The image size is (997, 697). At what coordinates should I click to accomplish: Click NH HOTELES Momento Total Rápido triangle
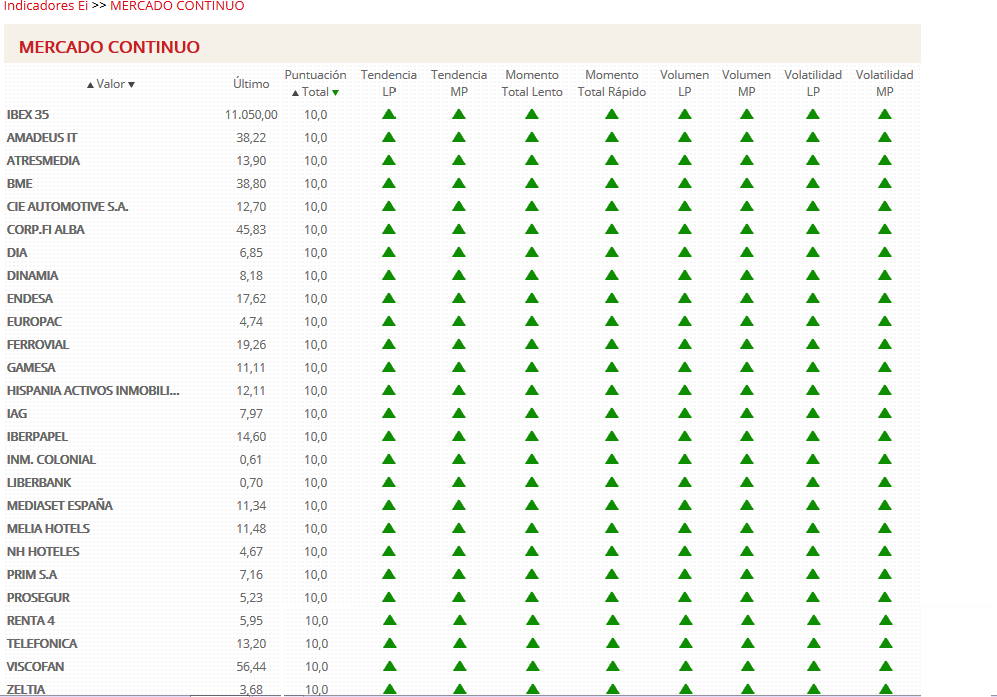click(x=612, y=551)
